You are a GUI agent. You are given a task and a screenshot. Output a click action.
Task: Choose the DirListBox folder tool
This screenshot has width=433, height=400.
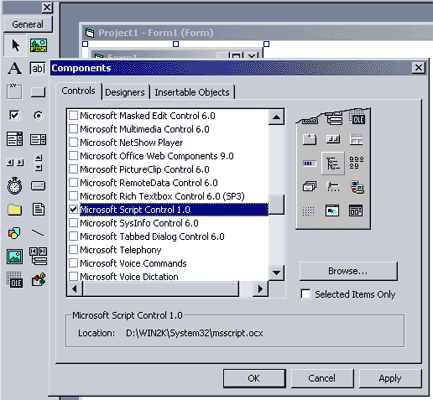click(x=15, y=210)
